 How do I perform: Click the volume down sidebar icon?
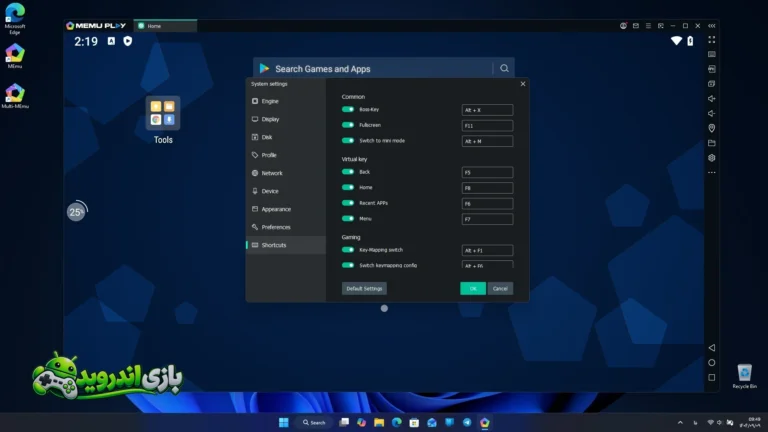click(712, 113)
